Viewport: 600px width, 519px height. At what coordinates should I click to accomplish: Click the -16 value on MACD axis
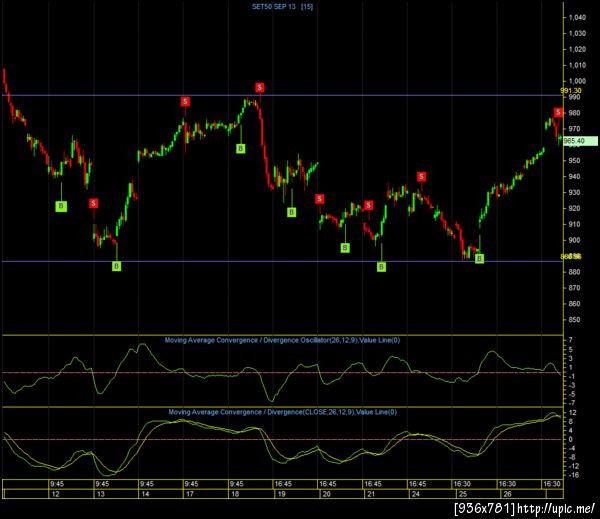[x=573, y=475]
